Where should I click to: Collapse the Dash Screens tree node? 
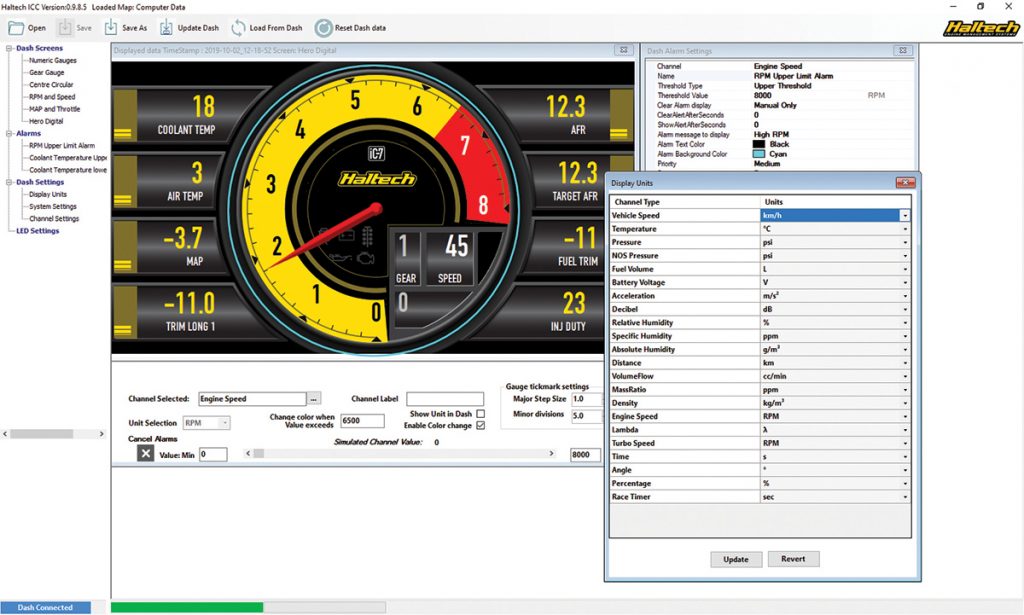point(9,48)
